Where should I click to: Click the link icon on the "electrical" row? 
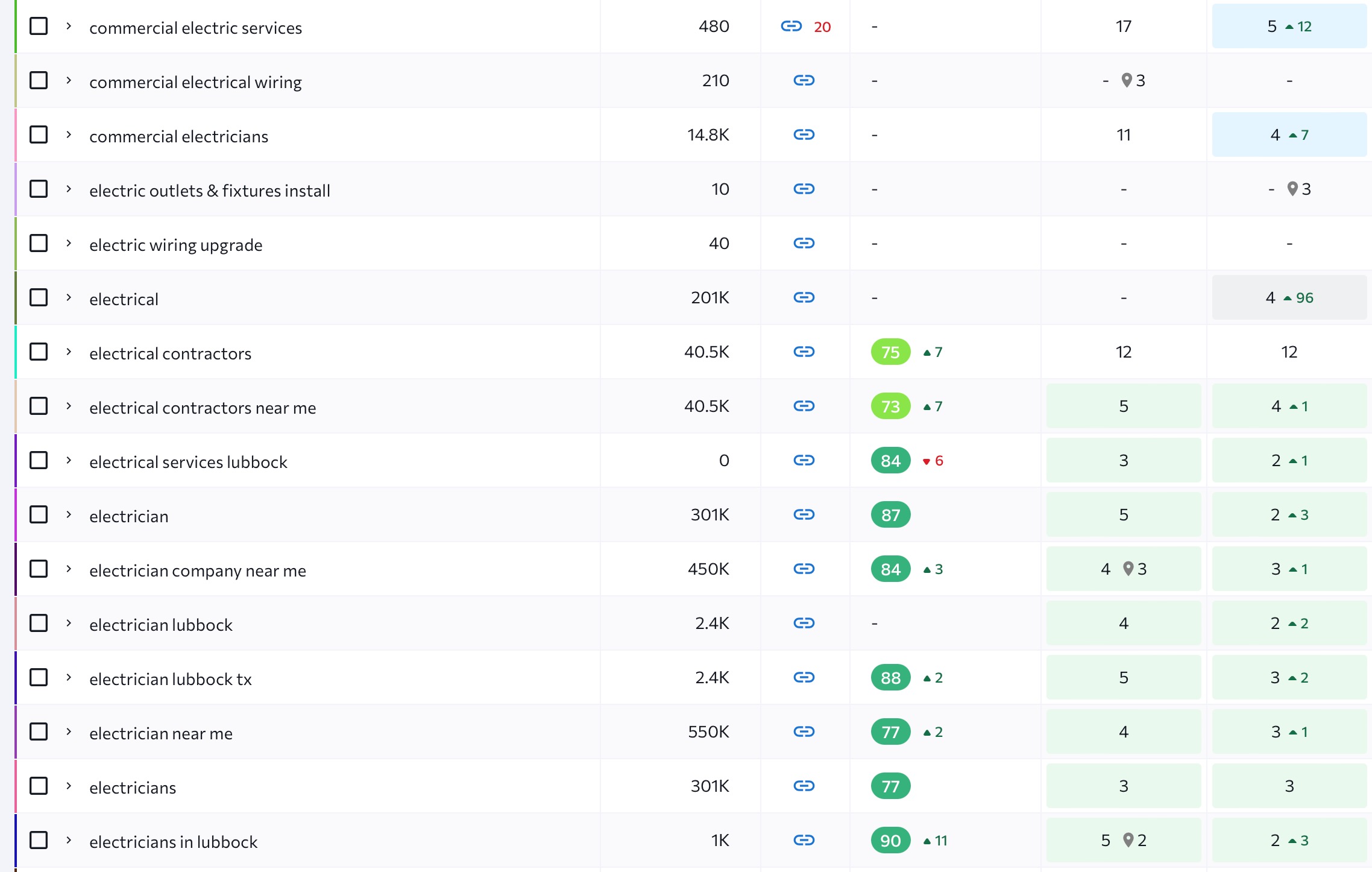pos(805,297)
